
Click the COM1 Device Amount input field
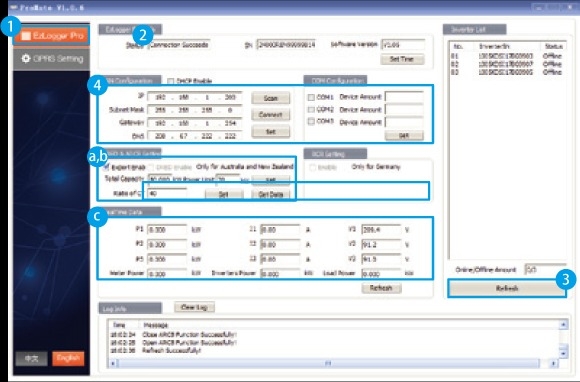coord(404,97)
